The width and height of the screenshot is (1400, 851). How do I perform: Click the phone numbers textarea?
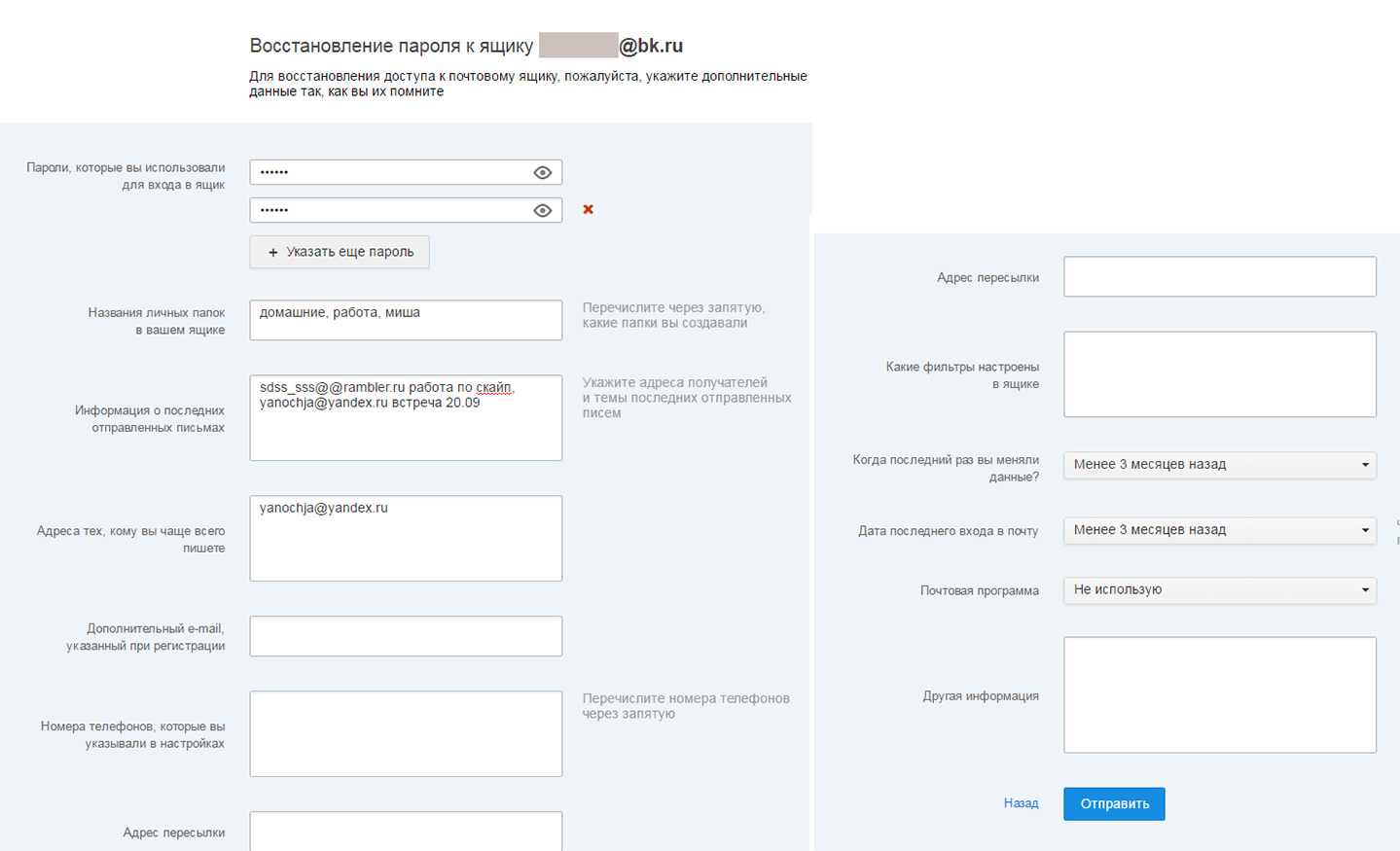(406, 733)
